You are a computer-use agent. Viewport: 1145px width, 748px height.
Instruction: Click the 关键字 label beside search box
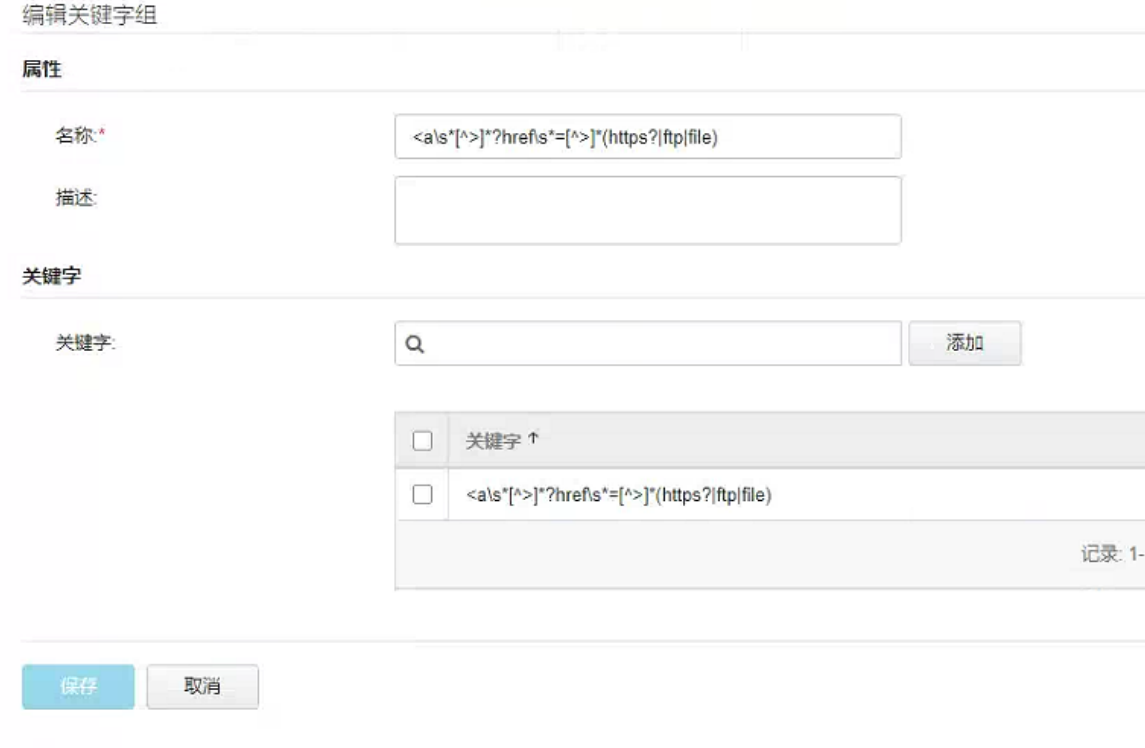tap(86, 343)
